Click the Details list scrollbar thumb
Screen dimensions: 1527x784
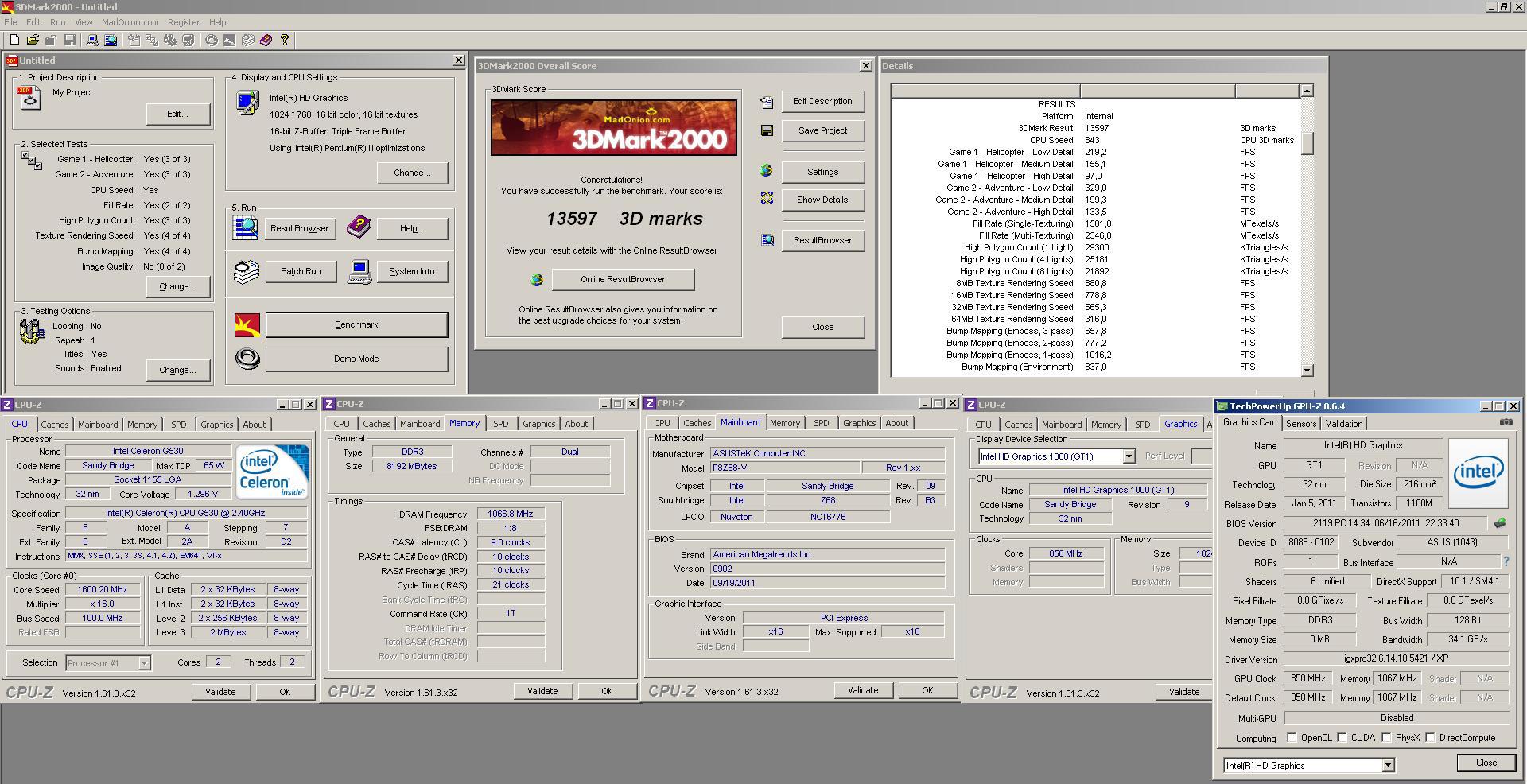pyautogui.click(x=1307, y=144)
